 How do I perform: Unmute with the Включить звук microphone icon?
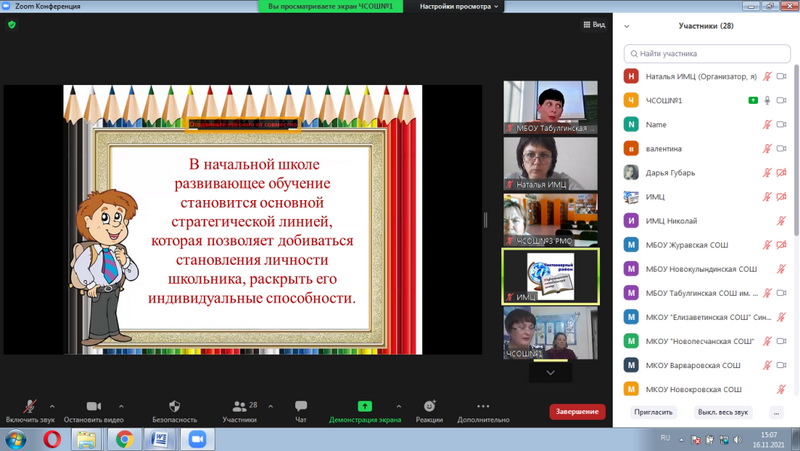click(x=30, y=406)
